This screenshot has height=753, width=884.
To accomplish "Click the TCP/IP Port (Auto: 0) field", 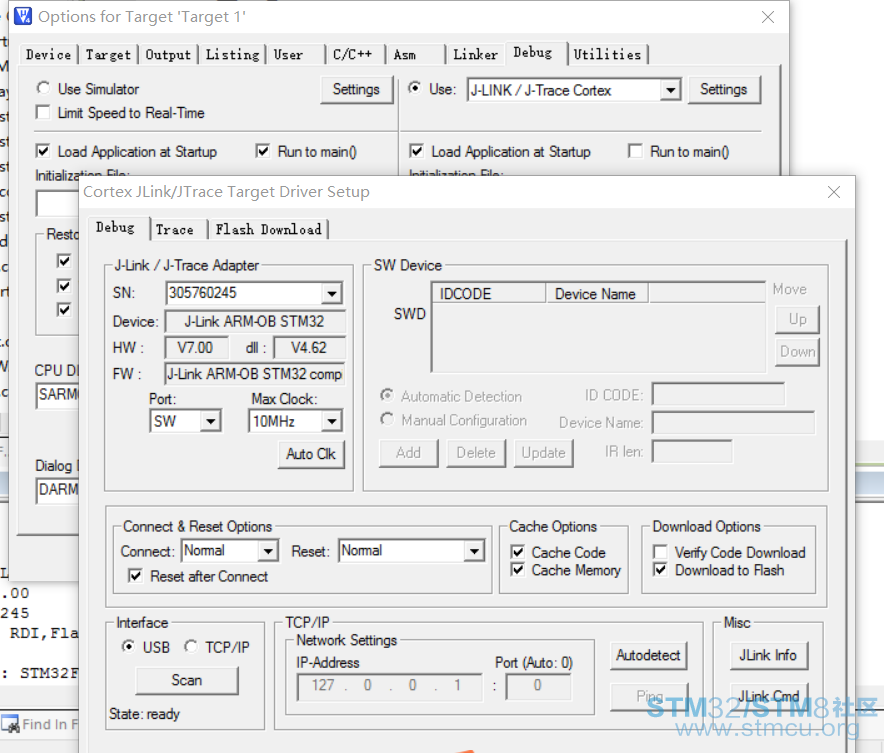I will point(538,686).
